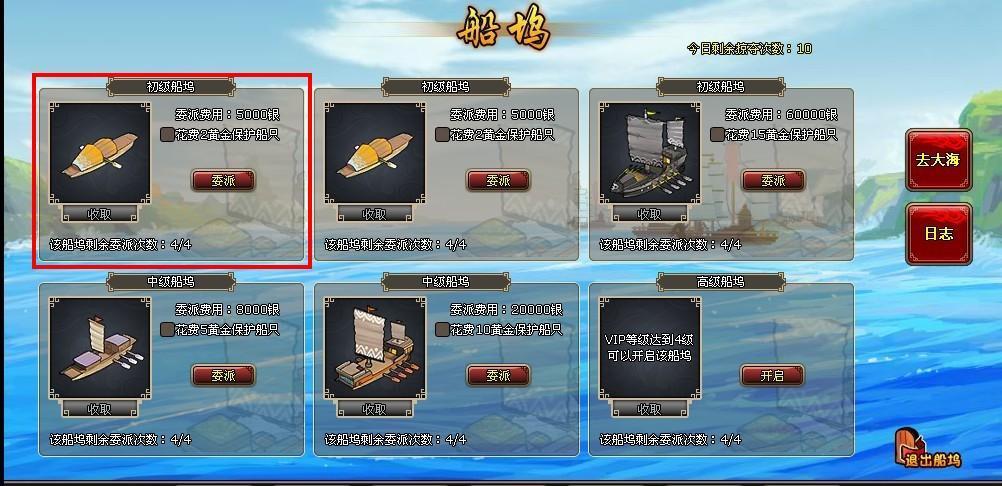Click the first 中级船坞 title tab
The width and height of the screenshot is (1002, 486).
(x=171, y=282)
